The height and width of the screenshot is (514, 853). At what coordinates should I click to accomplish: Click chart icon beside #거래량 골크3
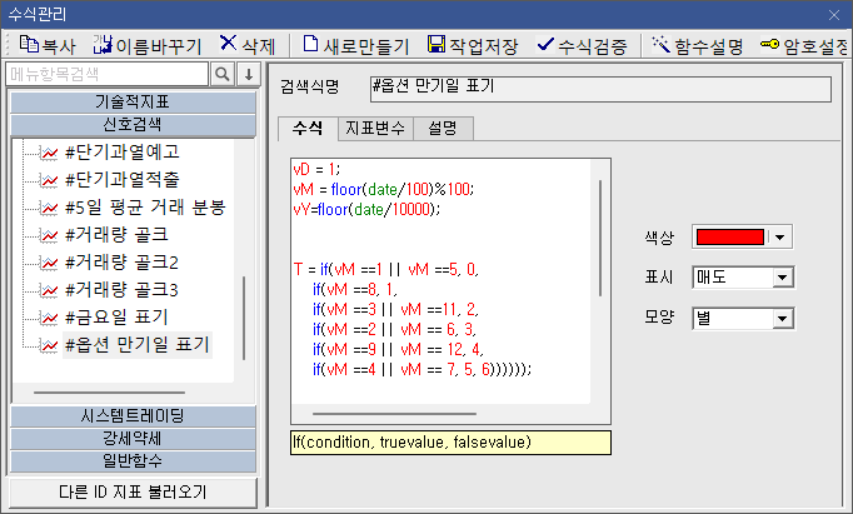[x=49, y=290]
